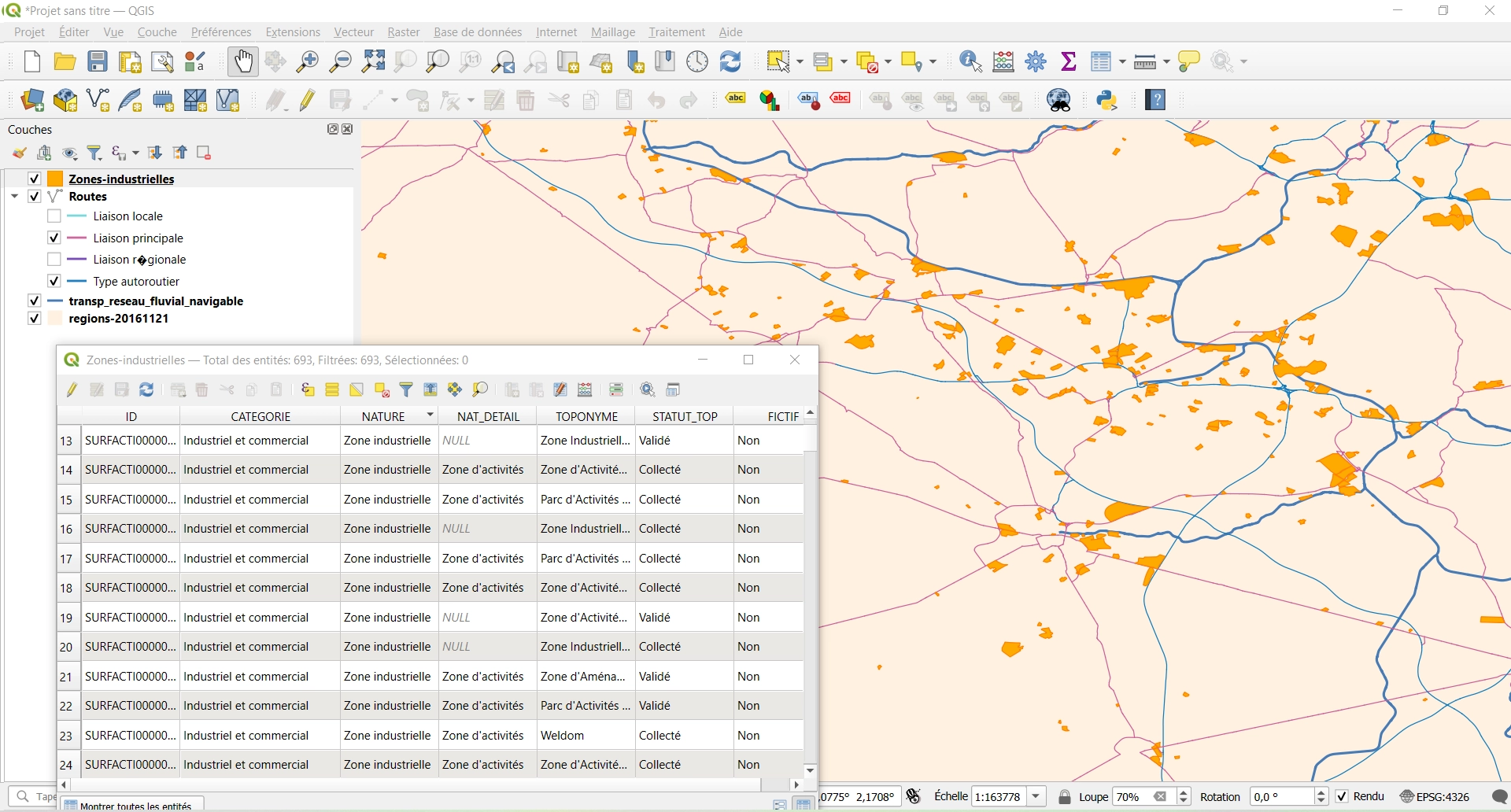Open Layer Styling panel brush icon
This screenshot has height=812, width=1511.
tap(19, 153)
